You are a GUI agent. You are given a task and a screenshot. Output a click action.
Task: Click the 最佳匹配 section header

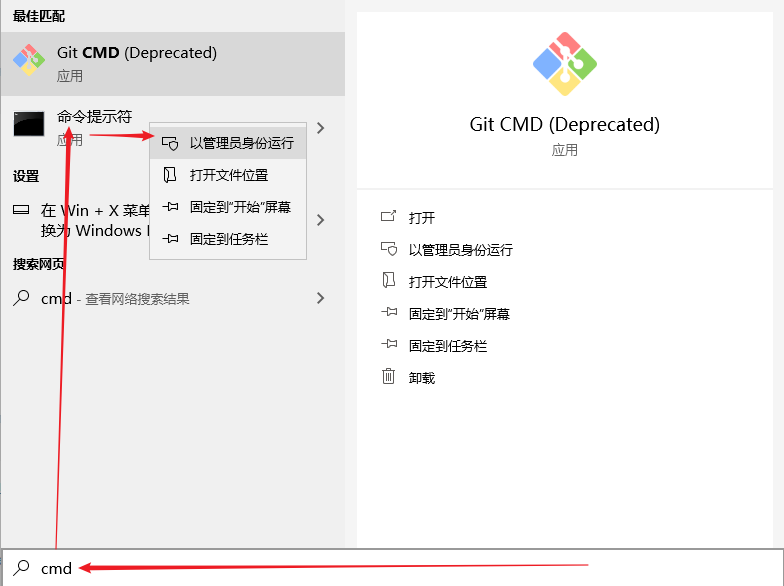click(x=38, y=16)
